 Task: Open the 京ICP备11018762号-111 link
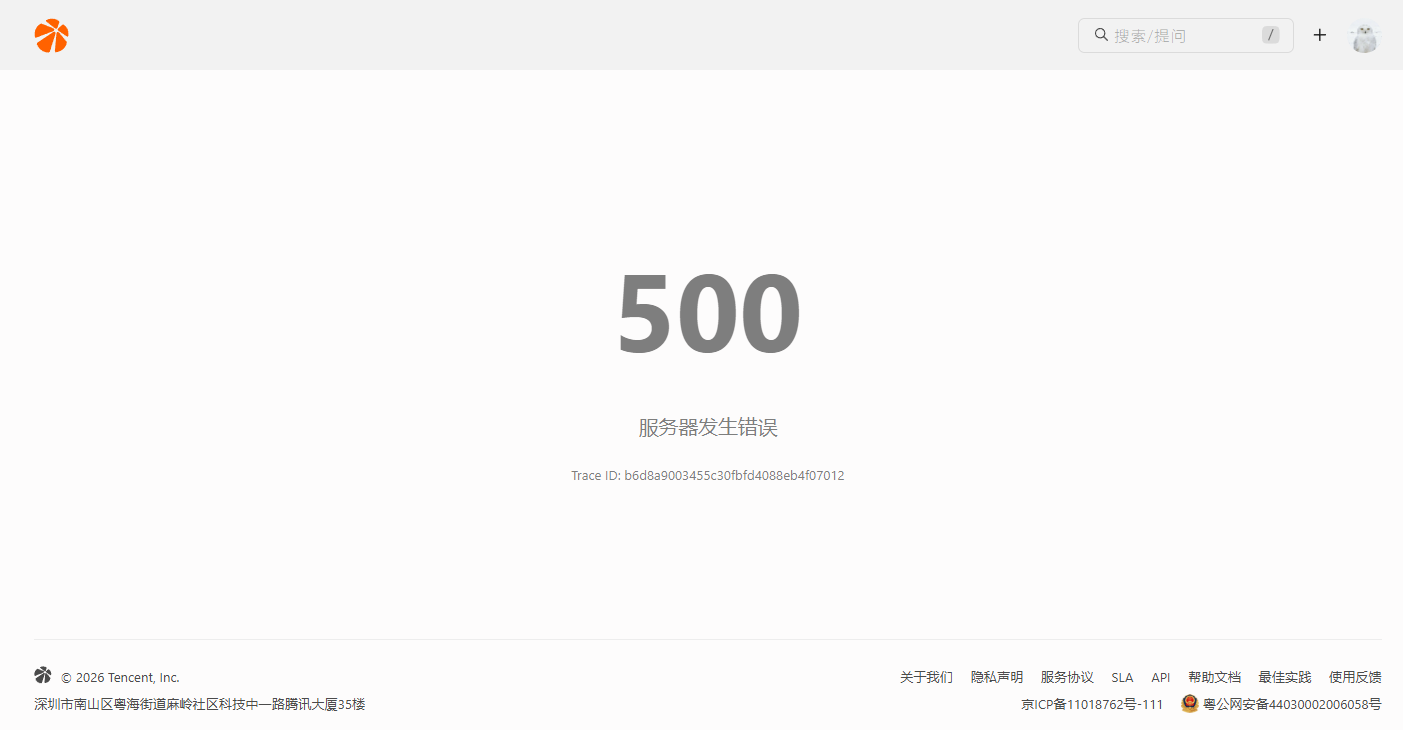[x=1092, y=704]
